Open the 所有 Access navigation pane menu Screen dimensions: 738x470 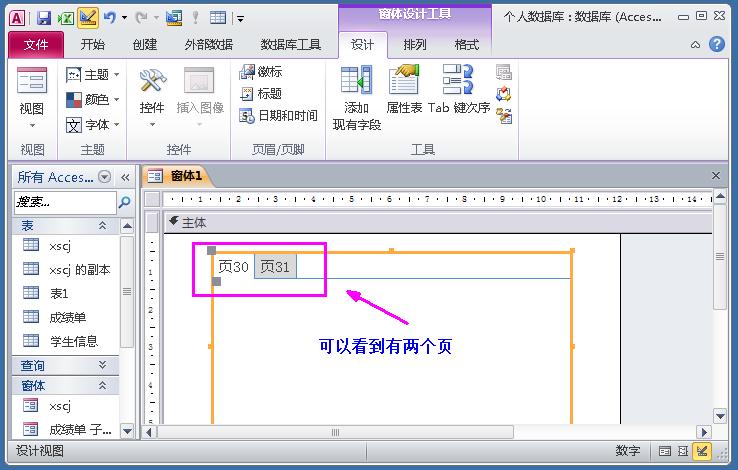coord(104,177)
